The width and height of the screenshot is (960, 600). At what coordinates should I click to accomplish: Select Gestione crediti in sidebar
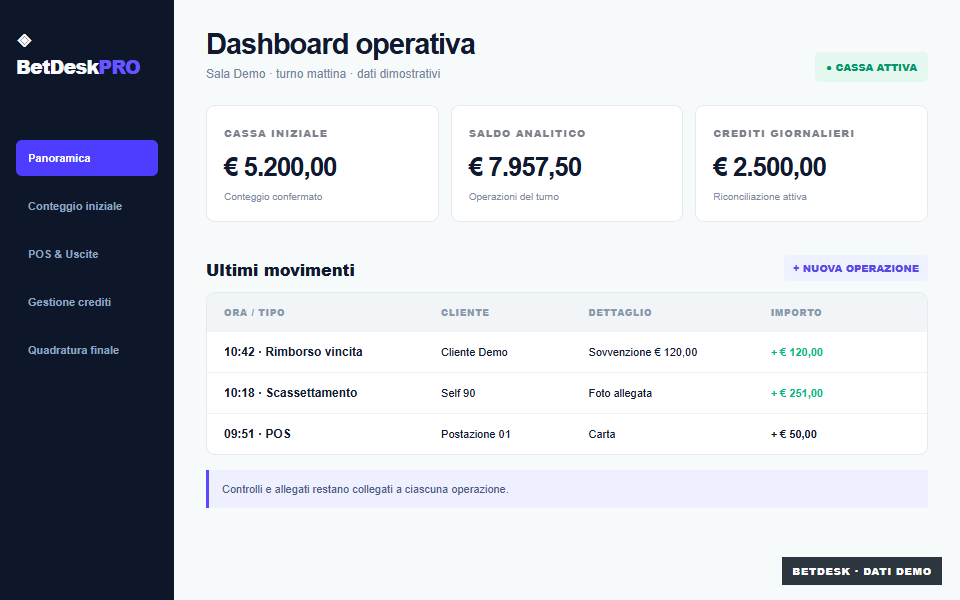tap(87, 302)
